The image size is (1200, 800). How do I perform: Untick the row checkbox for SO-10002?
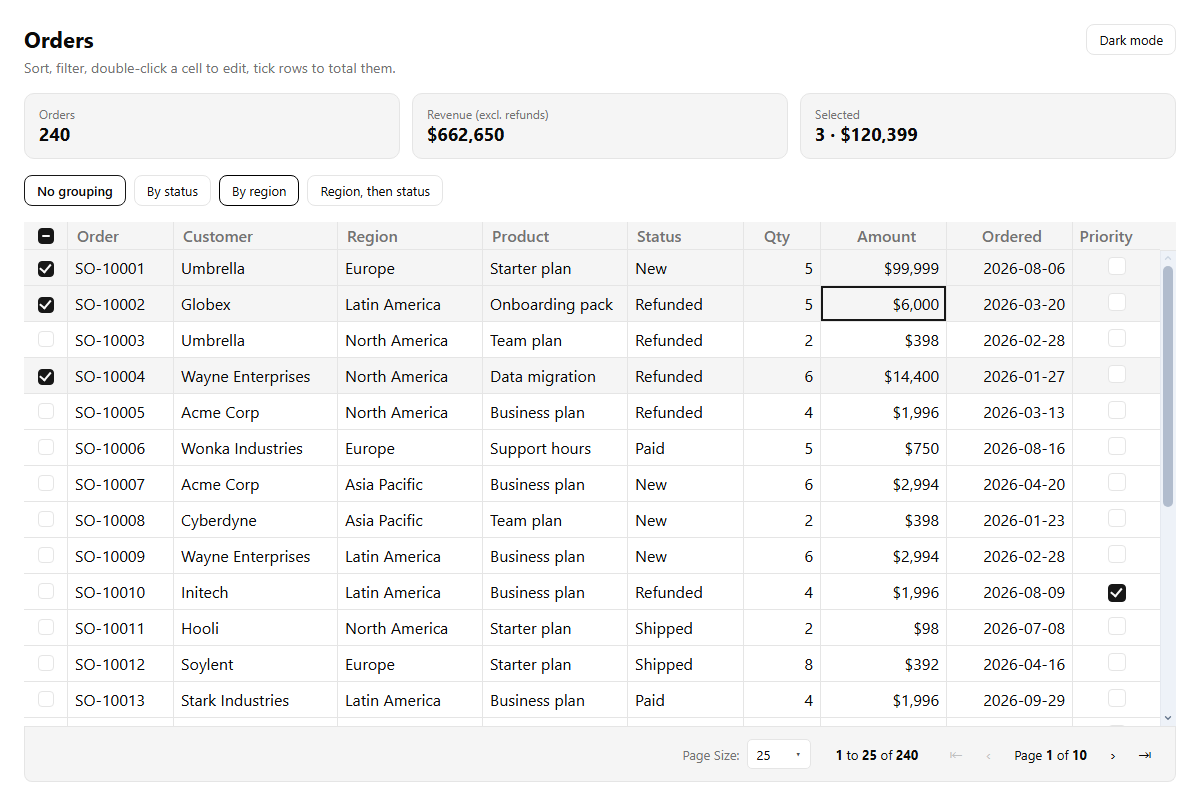click(46, 304)
